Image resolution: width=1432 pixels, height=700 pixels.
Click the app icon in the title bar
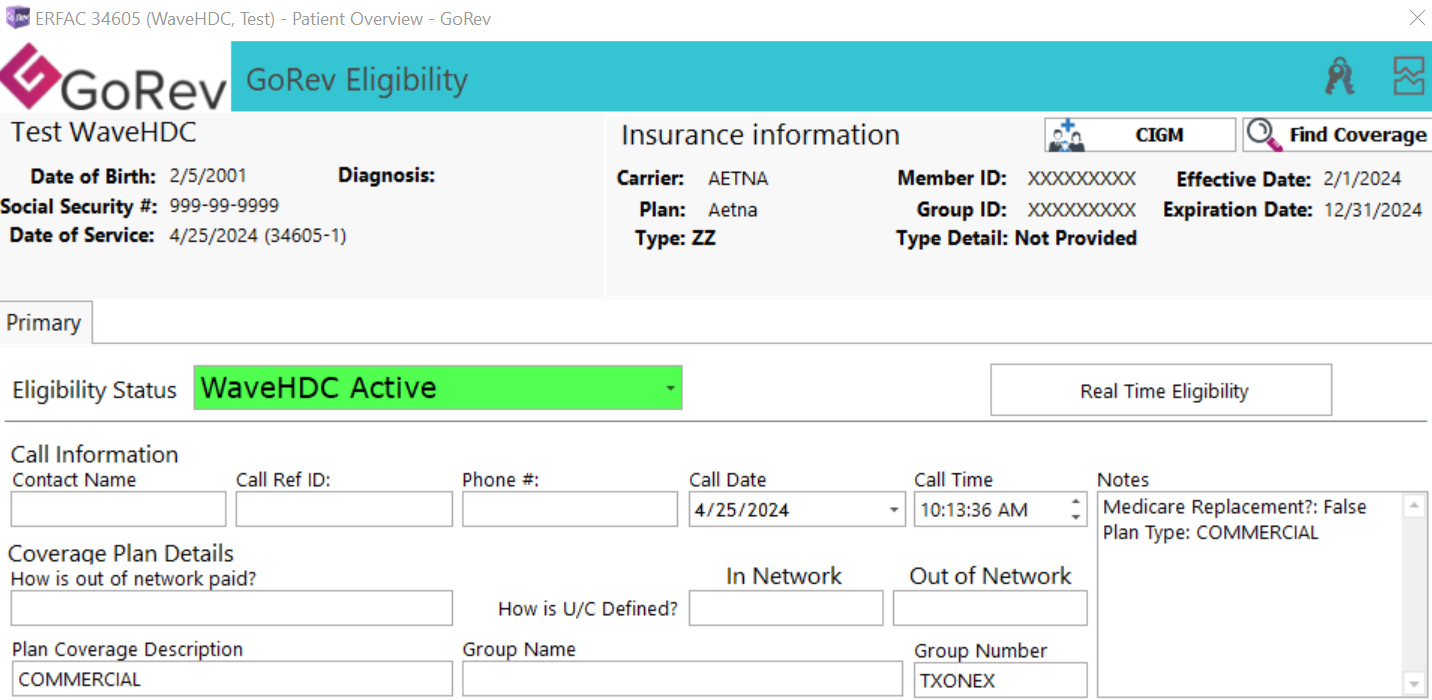17,18
